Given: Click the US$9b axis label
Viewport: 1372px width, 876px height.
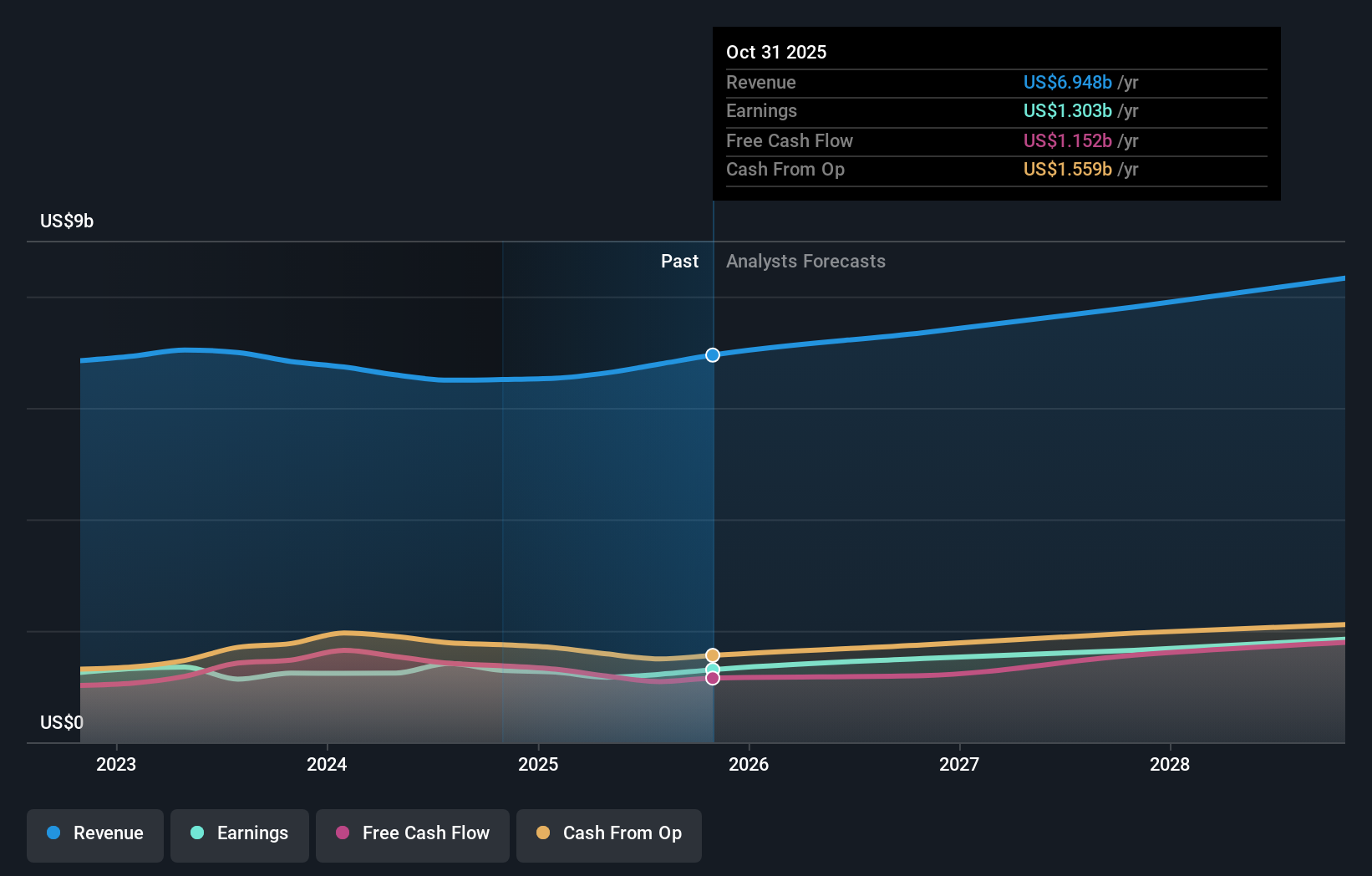Looking at the screenshot, I should pos(65,221).
